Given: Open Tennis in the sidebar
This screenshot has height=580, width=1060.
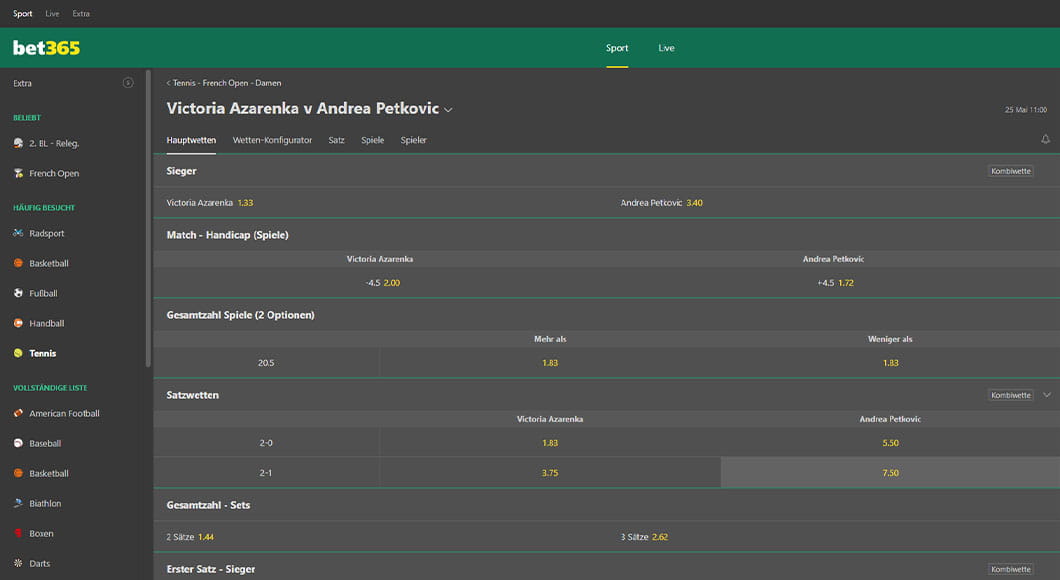Looking at the screenshot, I should point(43,353).
